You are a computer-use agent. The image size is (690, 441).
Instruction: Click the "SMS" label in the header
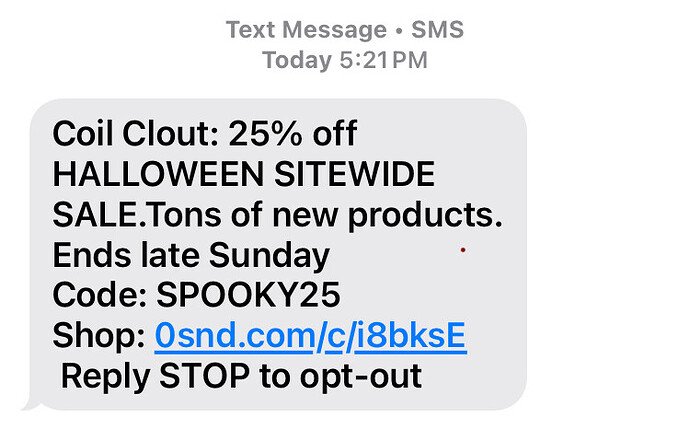click(438, 29)
